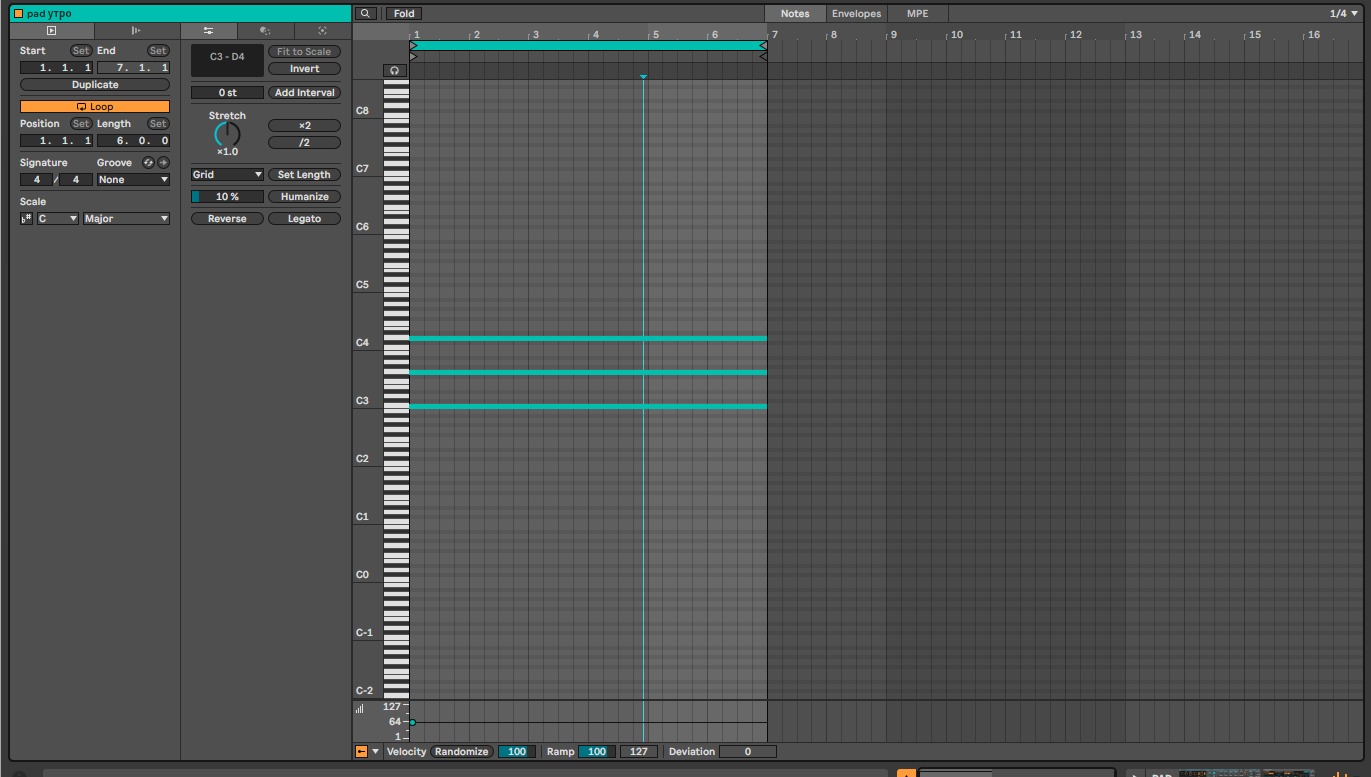
Task: Open the 1/4 grid size dropdown
Action: coord(1343,14)
